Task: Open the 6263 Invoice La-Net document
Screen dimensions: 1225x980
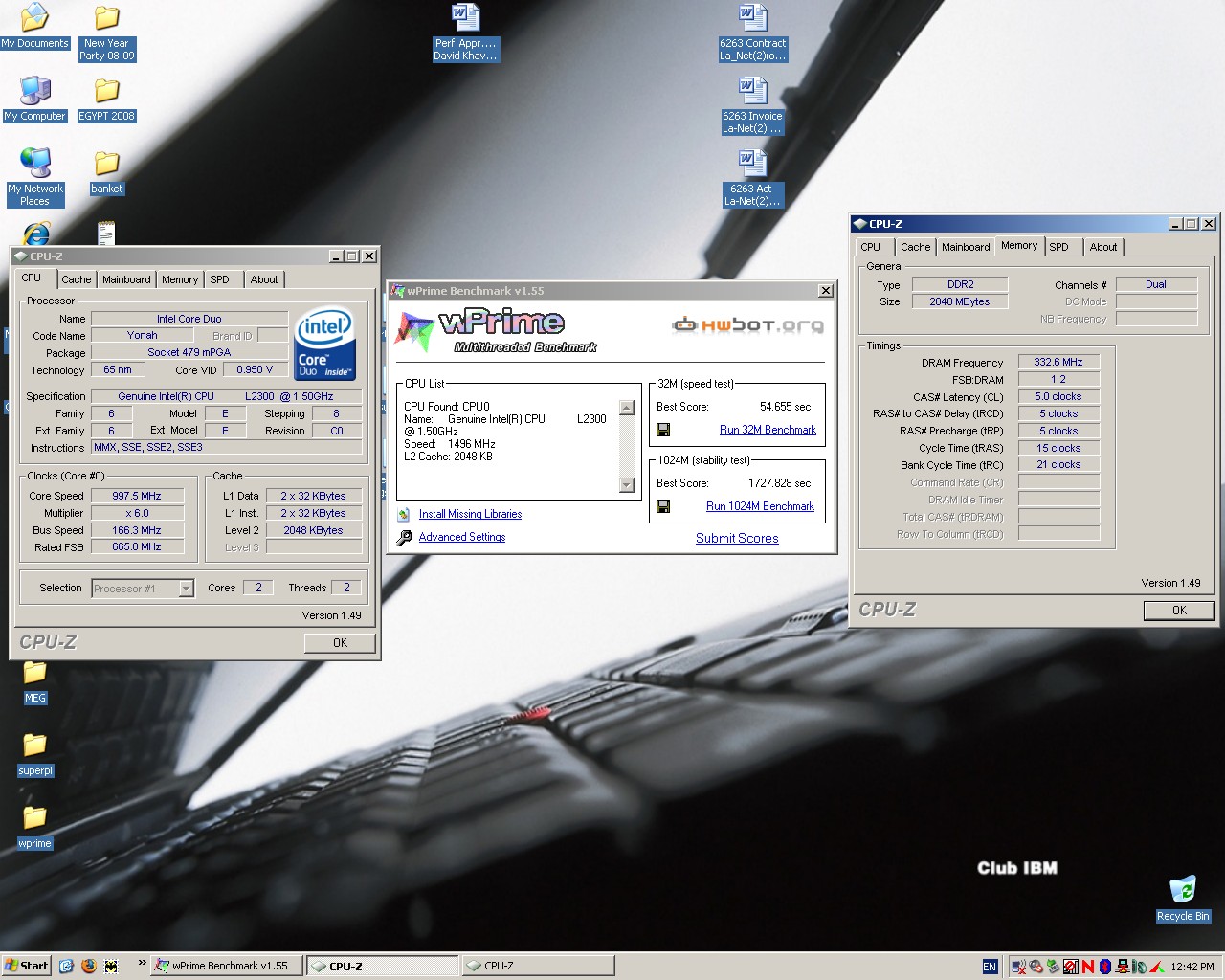Action: (x=753, y=105)
